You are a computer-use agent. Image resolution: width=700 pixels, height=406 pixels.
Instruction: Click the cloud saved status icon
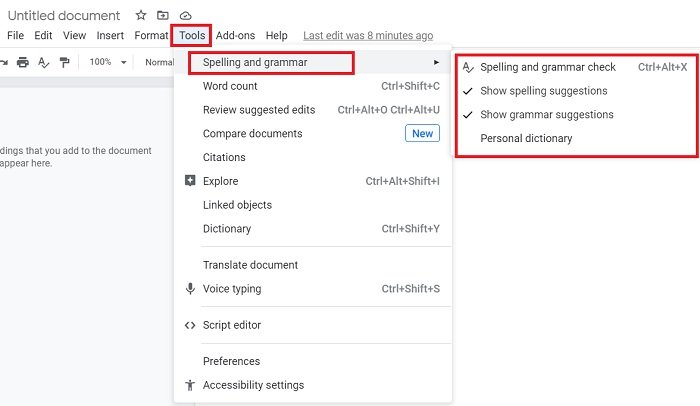click(x=185, y=16)
